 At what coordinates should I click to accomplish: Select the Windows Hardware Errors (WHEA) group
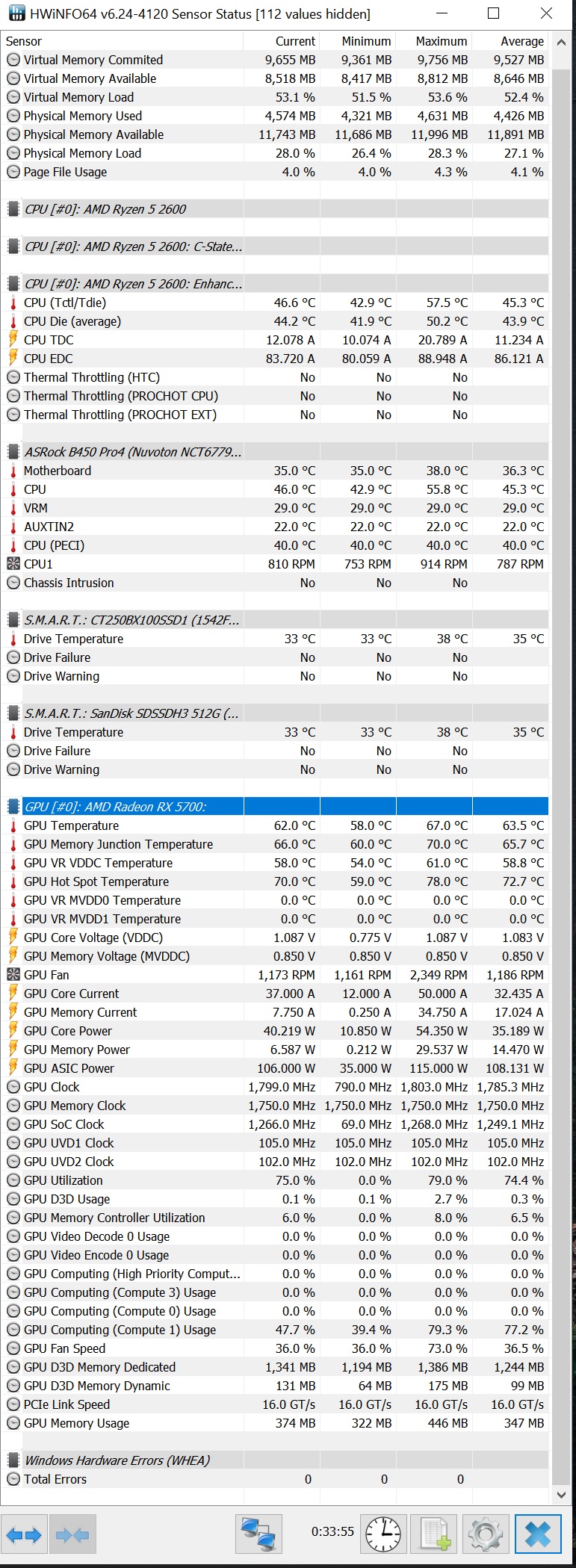tap(275, 1460)
